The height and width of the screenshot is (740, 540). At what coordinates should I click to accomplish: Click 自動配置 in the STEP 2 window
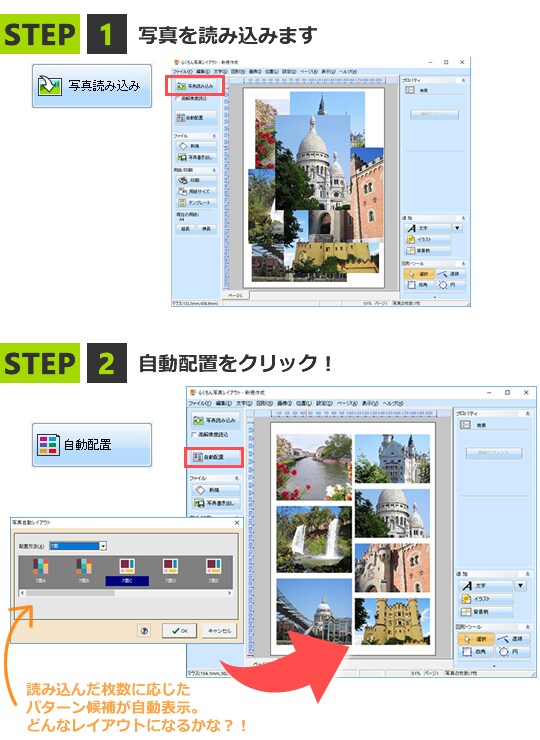[214, 457]
